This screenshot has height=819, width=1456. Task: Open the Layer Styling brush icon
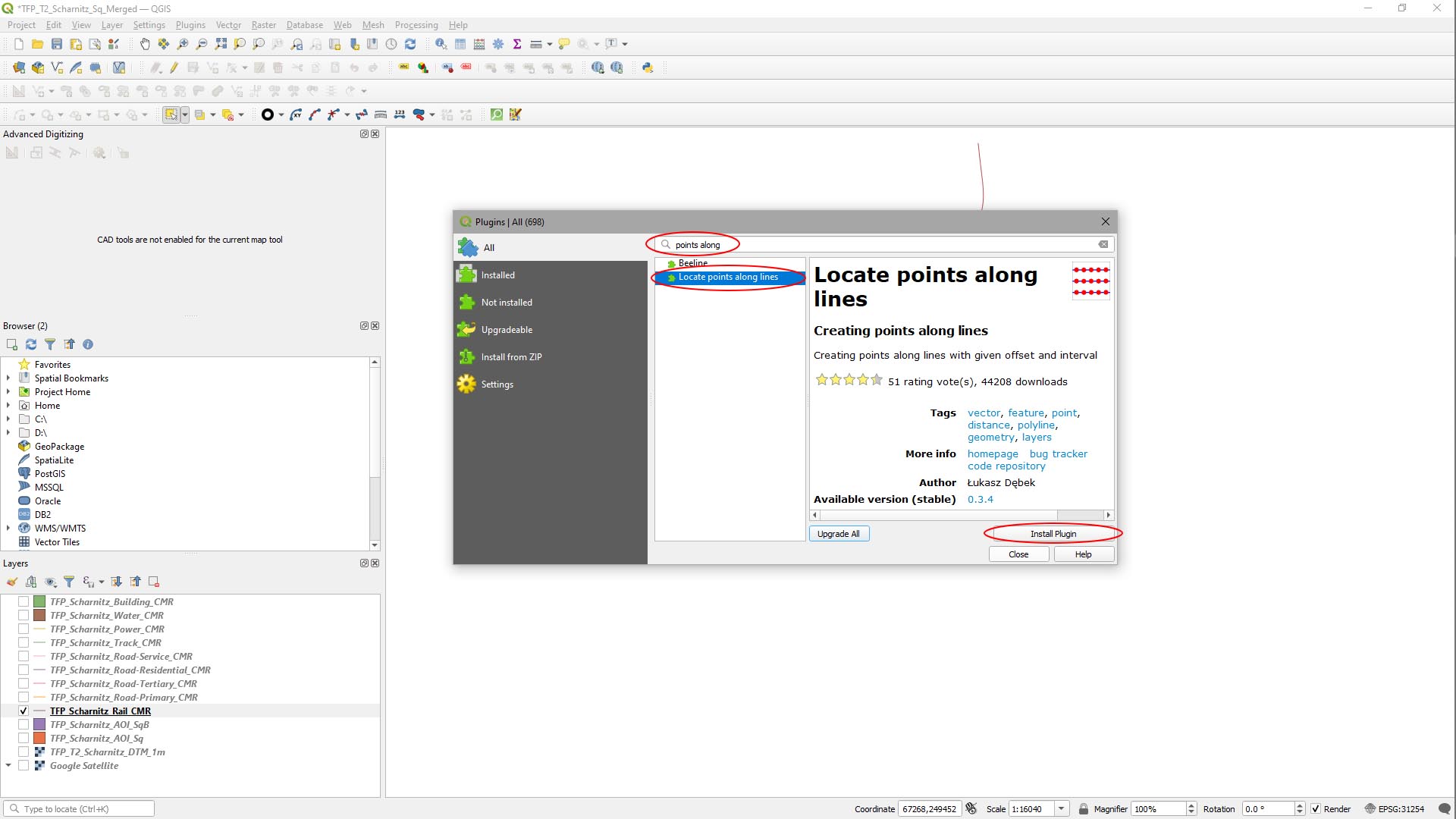point(12,582)
